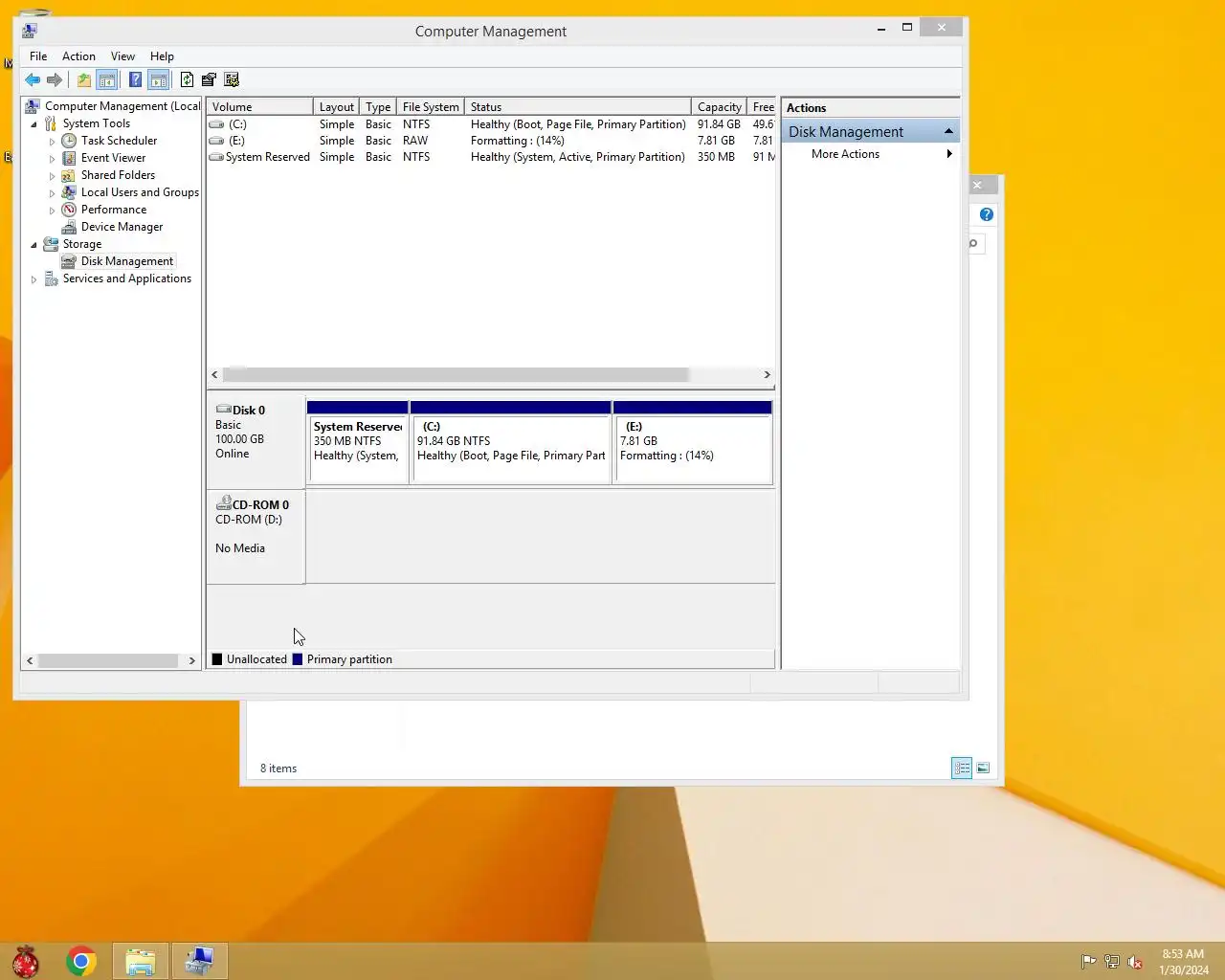Screen dimensions: 1225x980
Task: Select the (E:) formatting partition block
Action: (x=693, y=442)
